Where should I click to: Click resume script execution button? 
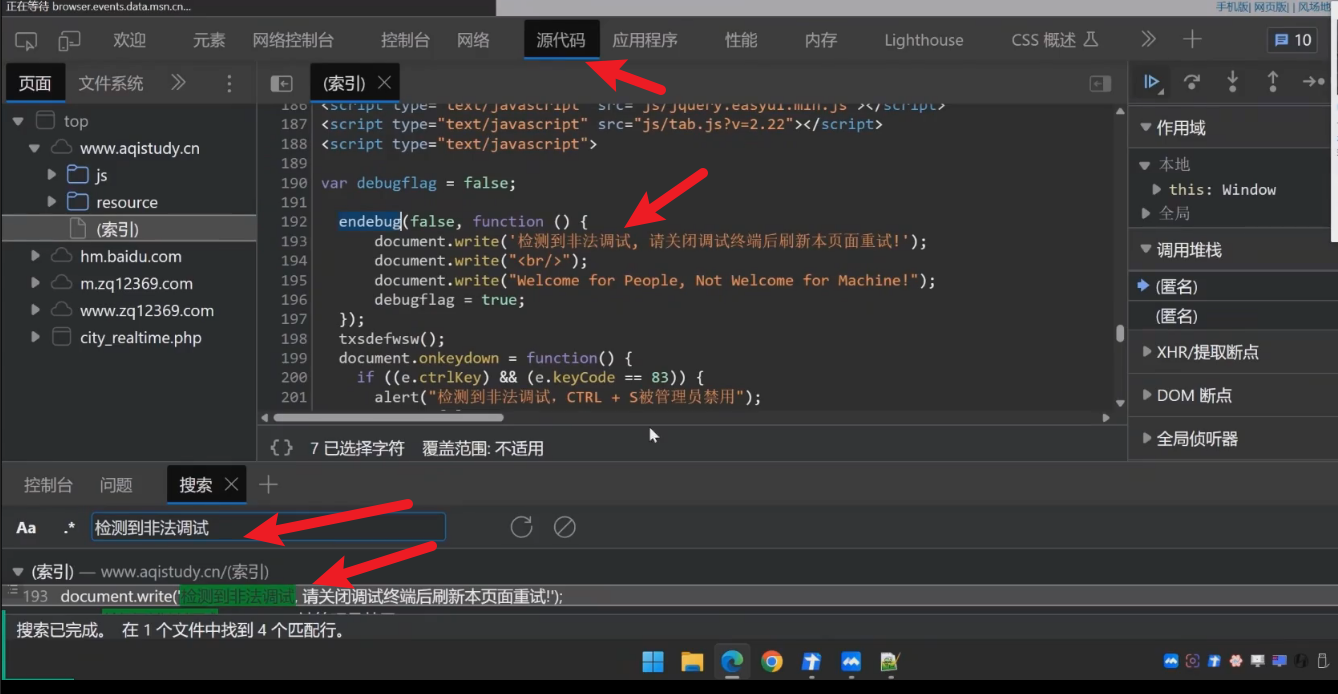(1152, 82)
